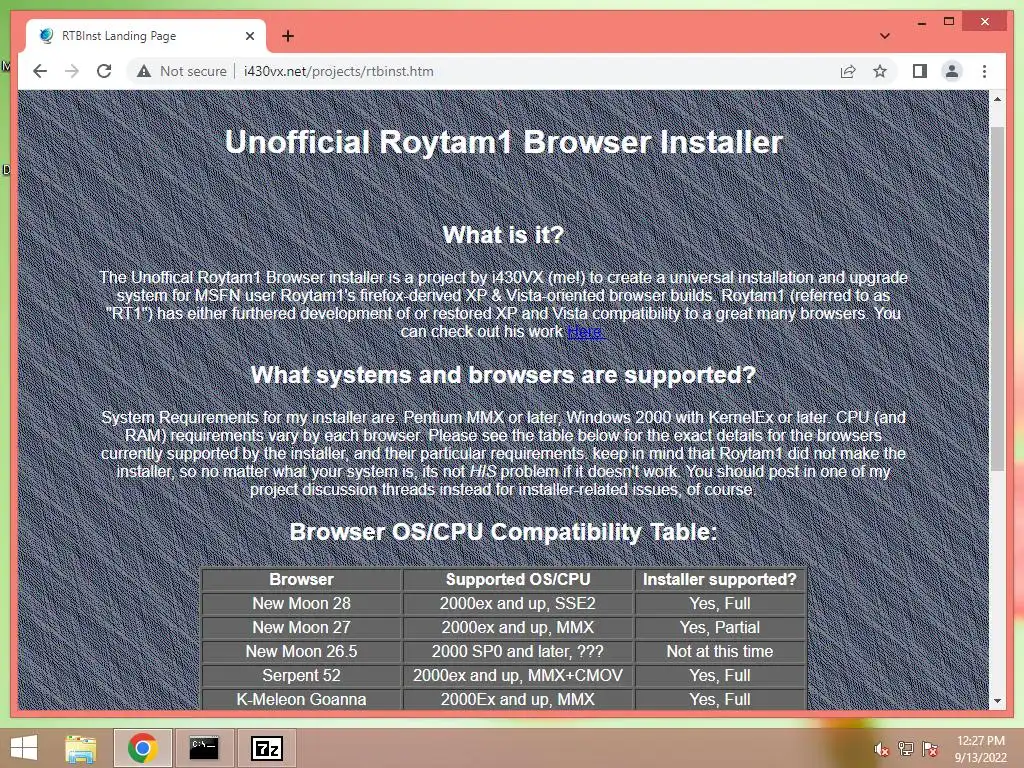Maximize the Chrome window
This screenshot has width=1024, height=768.
(949, 22)
